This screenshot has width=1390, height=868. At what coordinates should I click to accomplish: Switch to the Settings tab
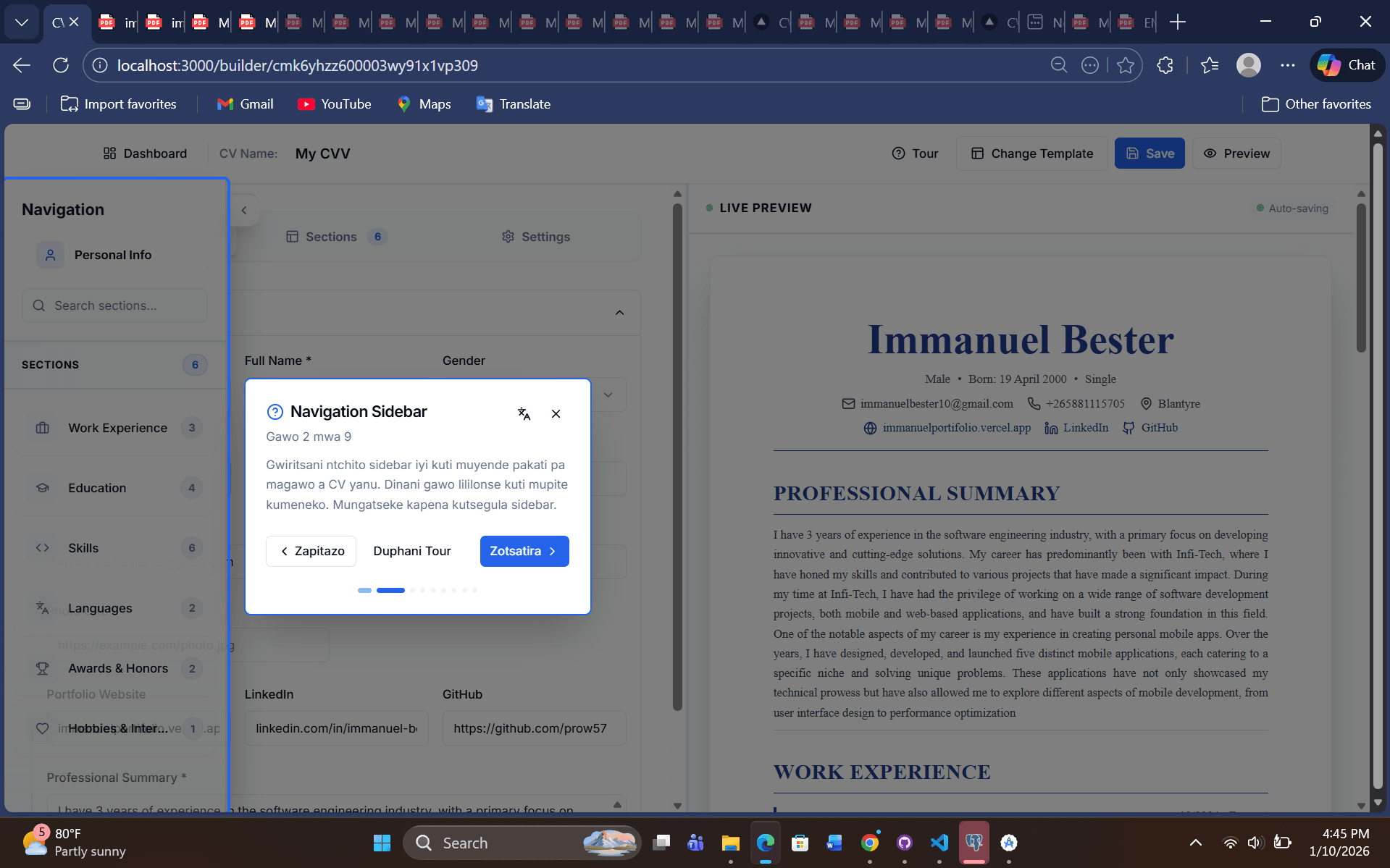click(536, 237)
